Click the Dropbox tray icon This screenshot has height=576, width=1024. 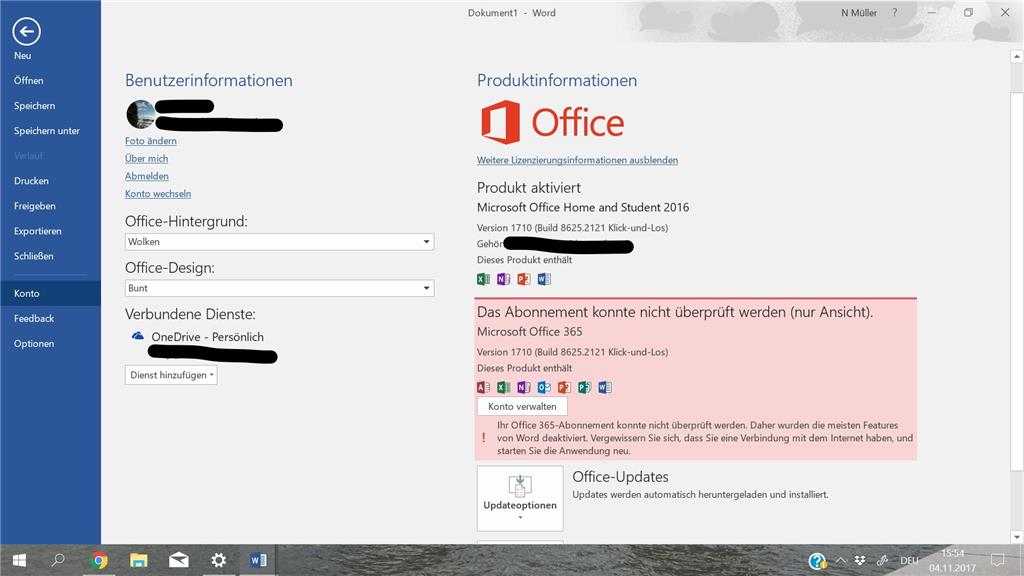860,560
